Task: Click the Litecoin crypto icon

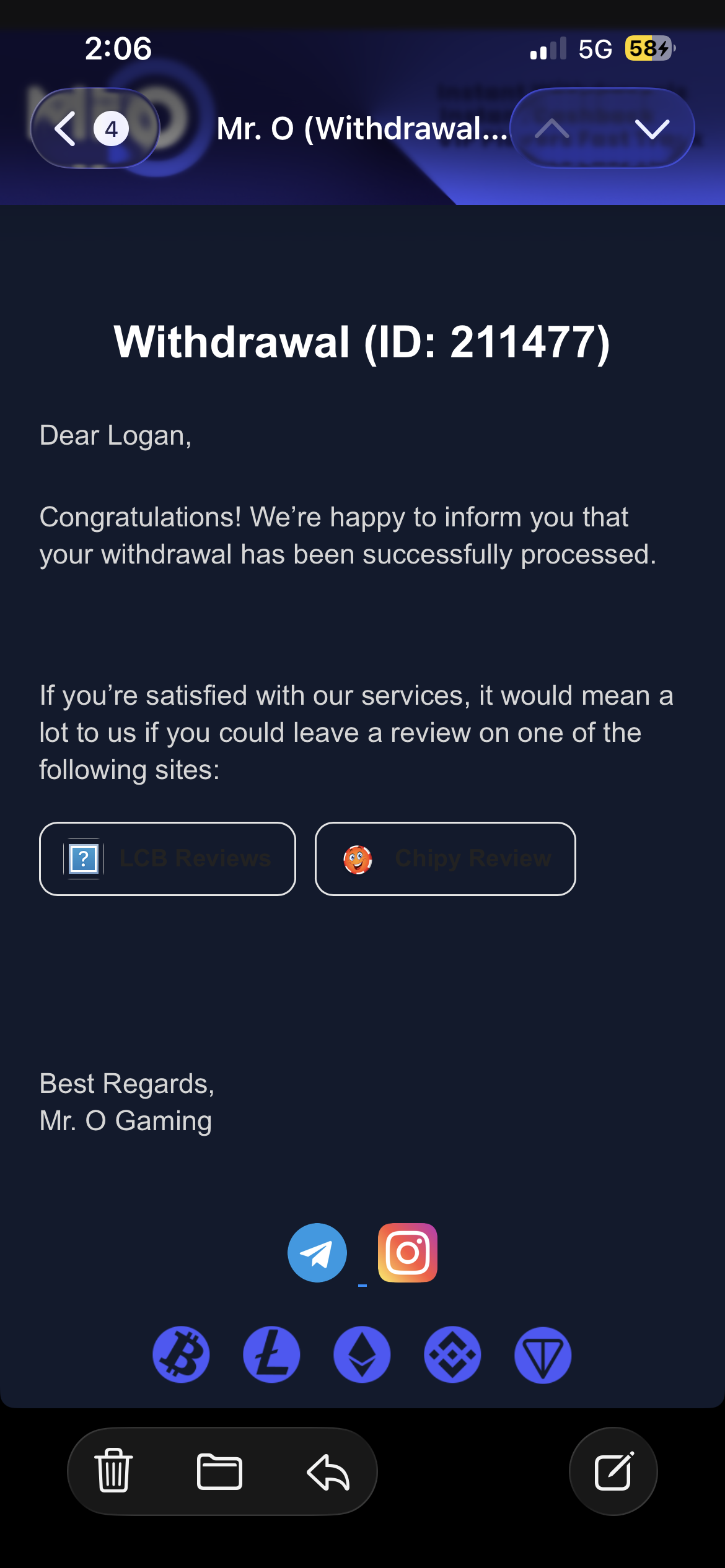Action: [x=271, y=1354]
